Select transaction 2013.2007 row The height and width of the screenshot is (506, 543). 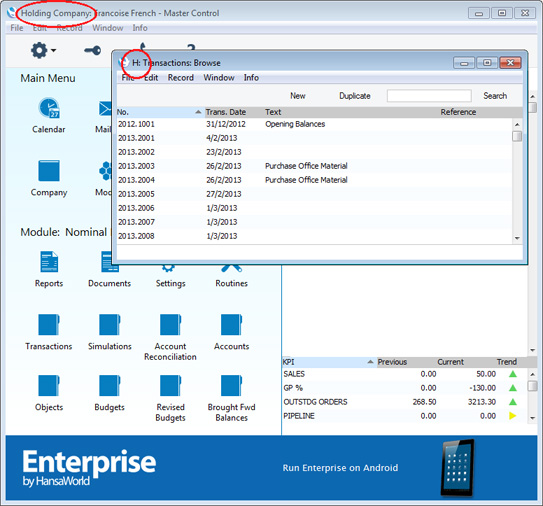click(x=314, y=222)
